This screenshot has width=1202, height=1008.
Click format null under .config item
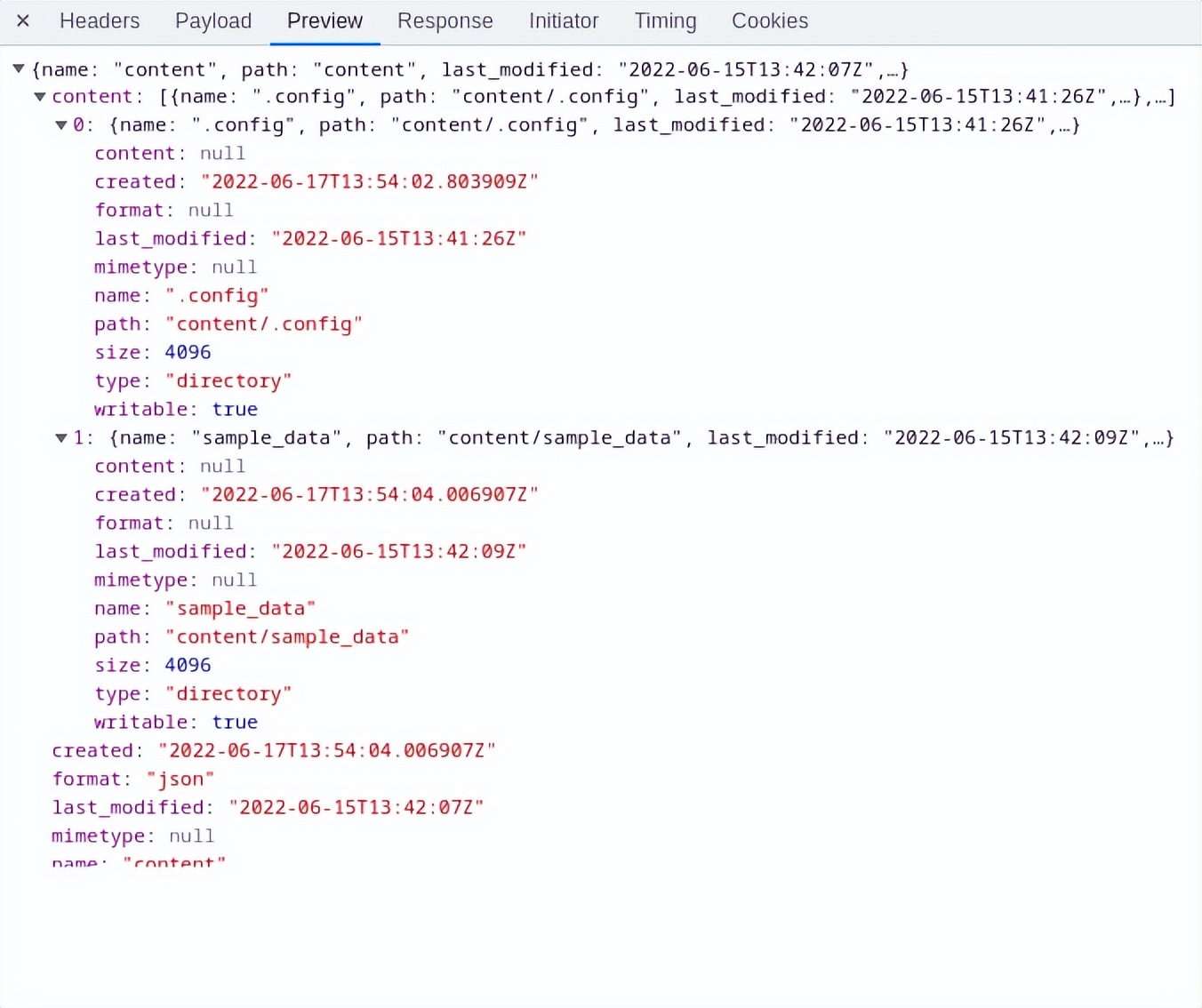[164, 210]
